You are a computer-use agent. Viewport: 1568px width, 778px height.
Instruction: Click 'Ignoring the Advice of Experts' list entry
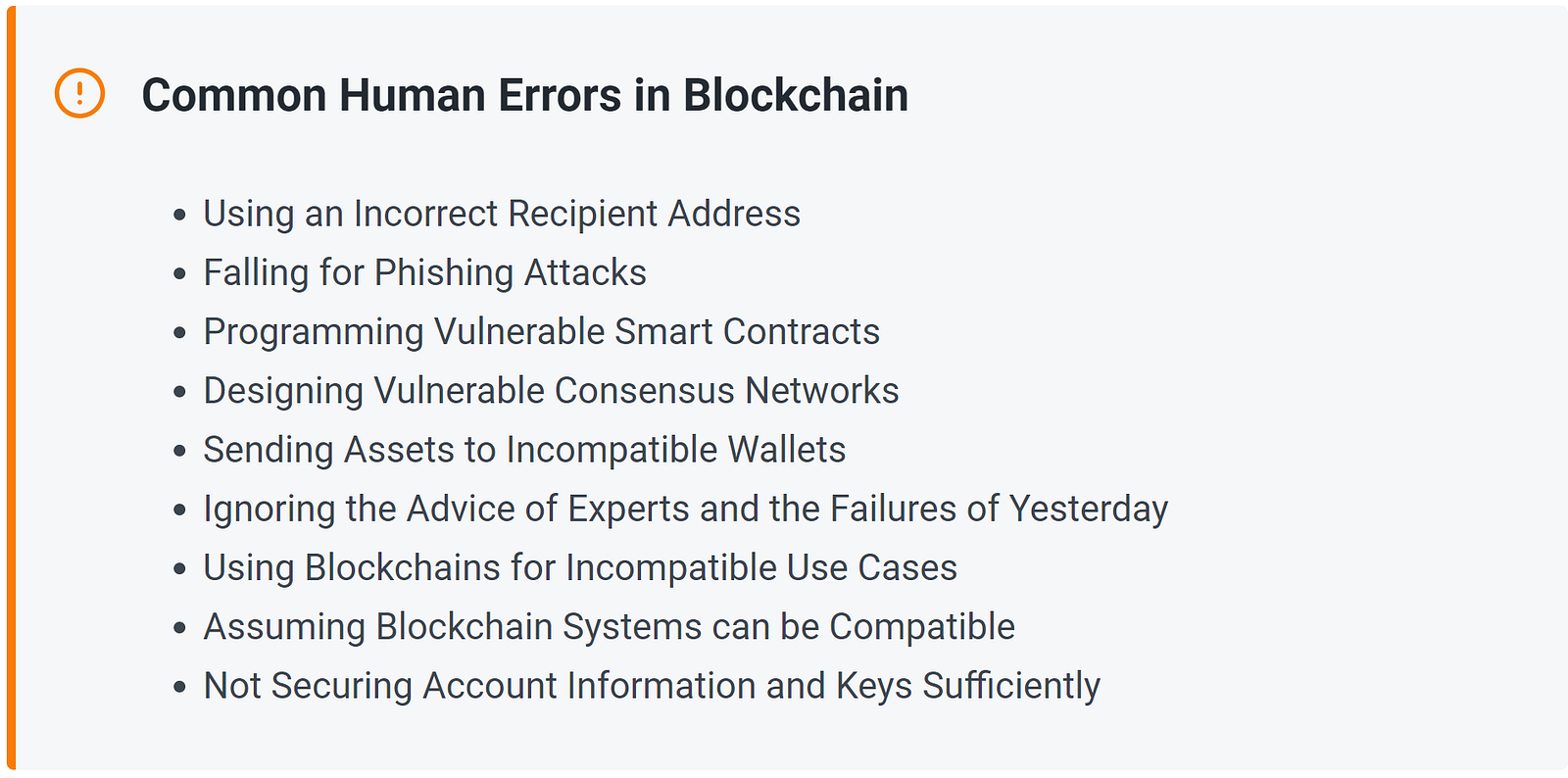685,509
